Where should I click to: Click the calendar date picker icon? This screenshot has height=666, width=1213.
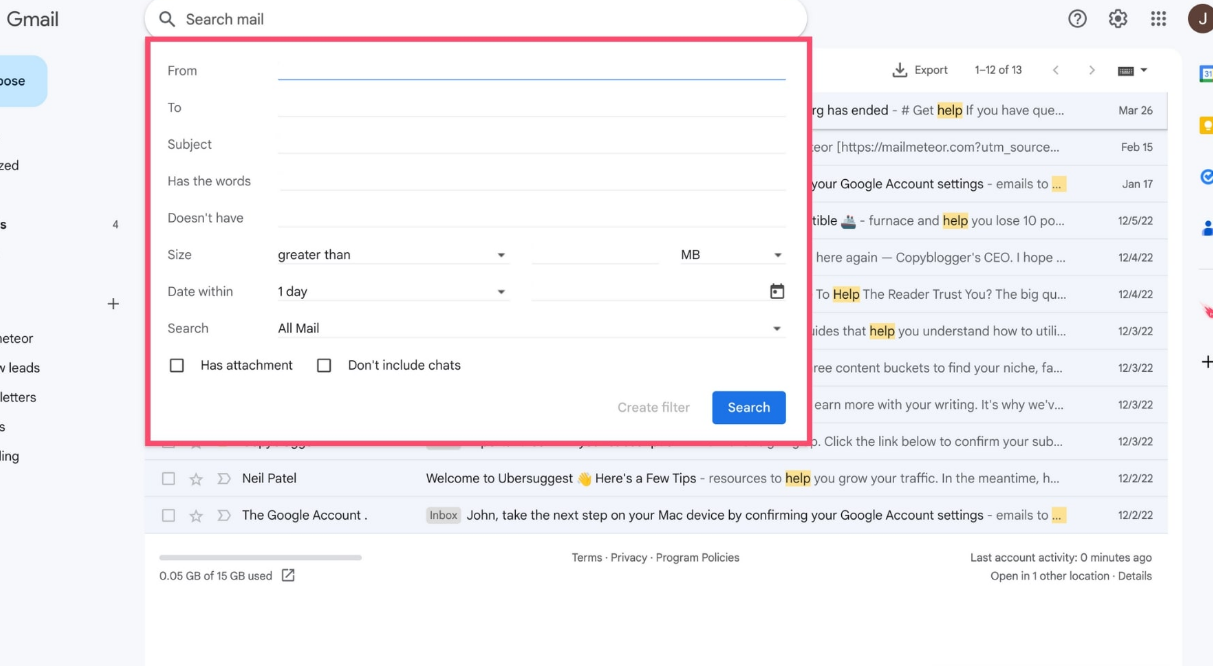(777, 292)
